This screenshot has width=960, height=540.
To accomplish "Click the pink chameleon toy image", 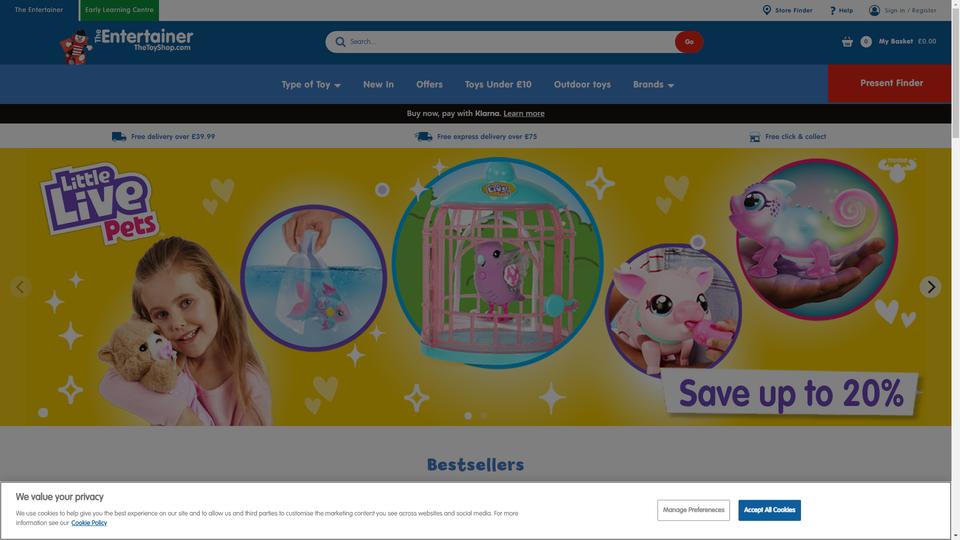I will pos(817,239).
